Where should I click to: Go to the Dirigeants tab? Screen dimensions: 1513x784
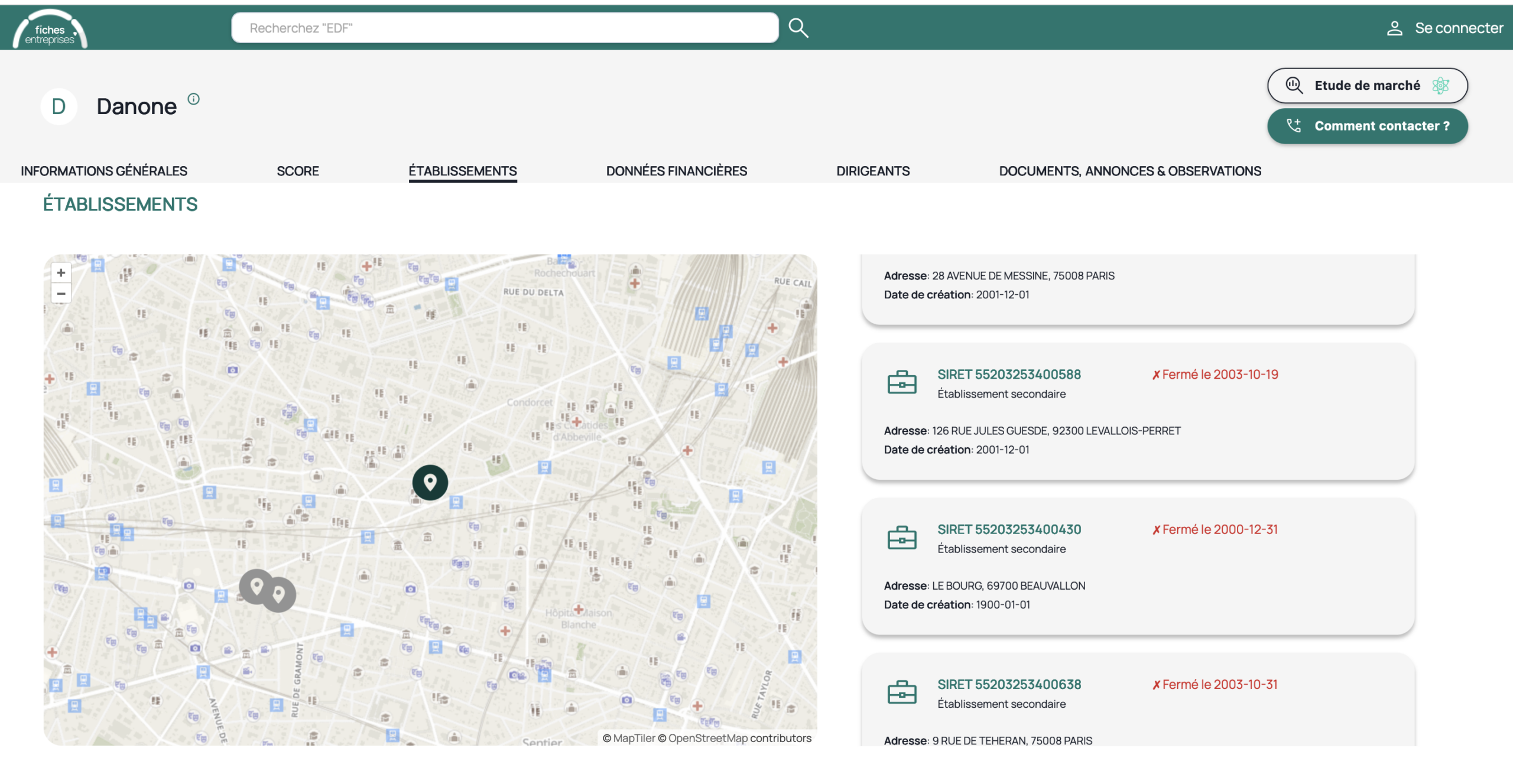pos(872,171)
